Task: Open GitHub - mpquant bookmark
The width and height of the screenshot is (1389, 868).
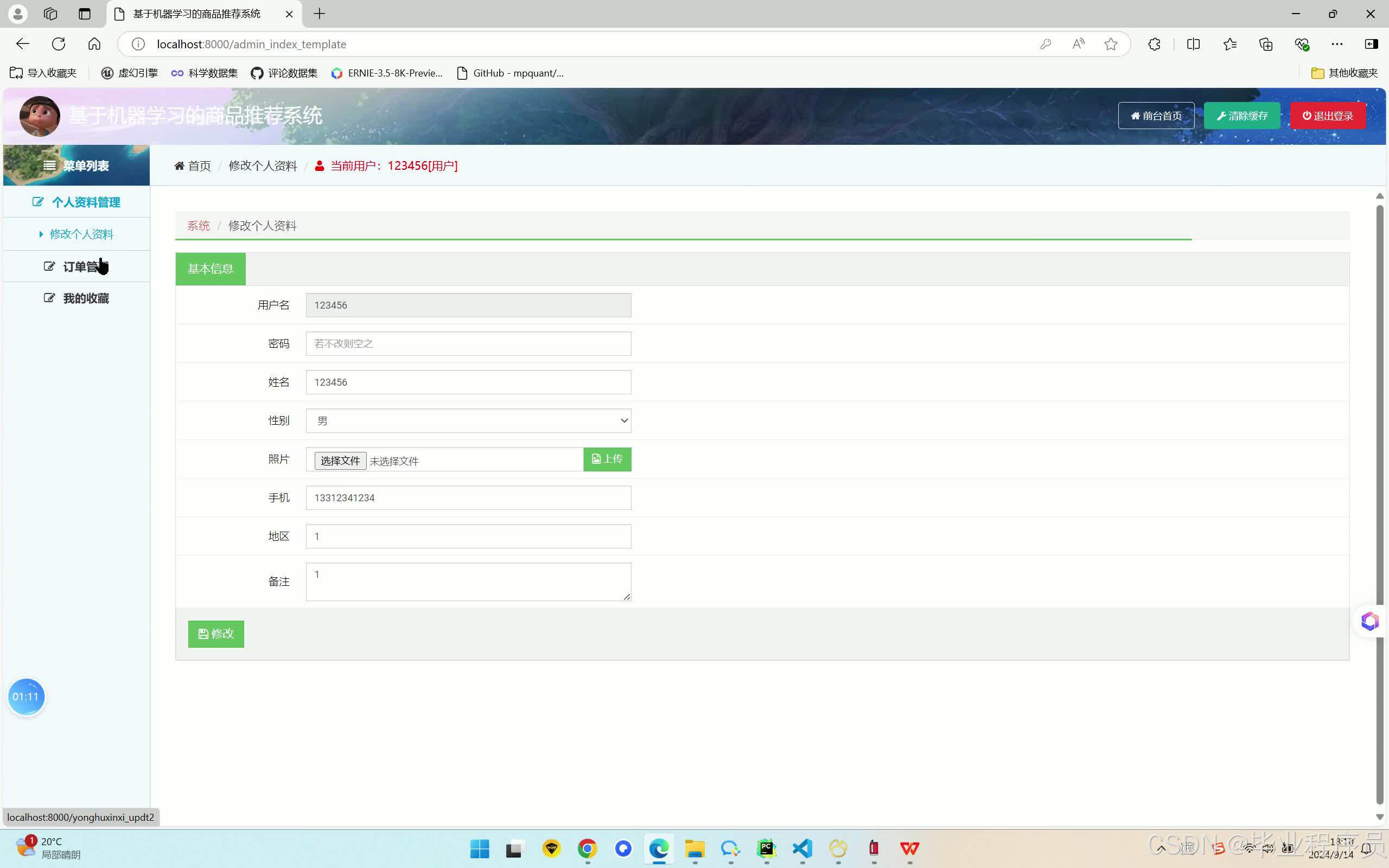Action: 510,73
